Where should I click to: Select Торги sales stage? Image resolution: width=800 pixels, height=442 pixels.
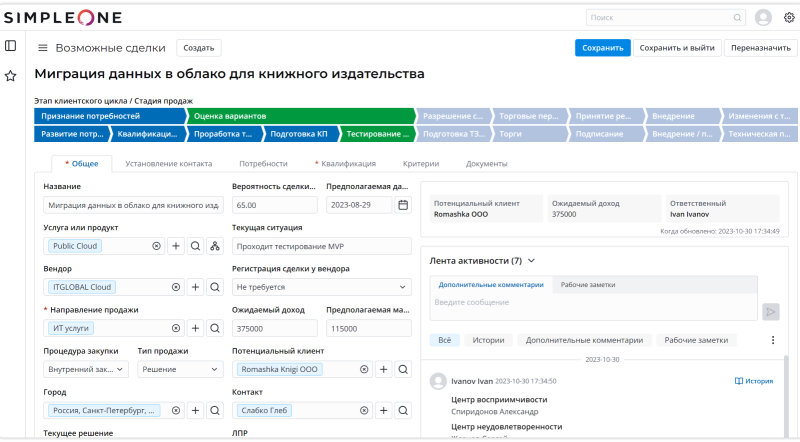click(x=529, y=134)
